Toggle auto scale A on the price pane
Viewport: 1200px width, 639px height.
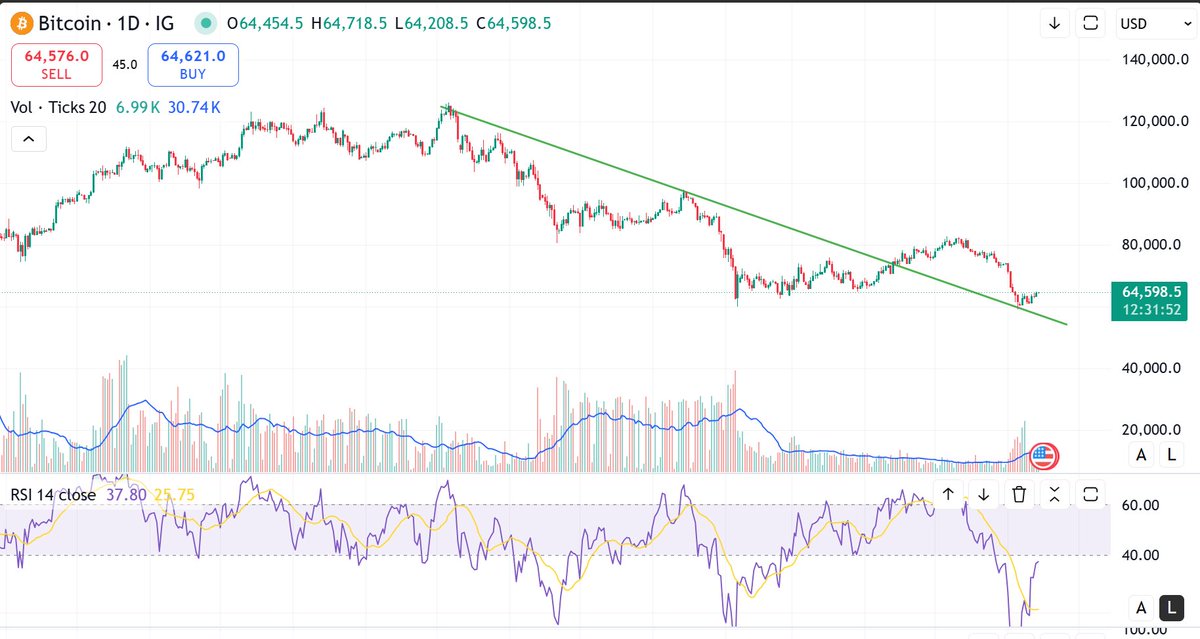(1141, 456)
